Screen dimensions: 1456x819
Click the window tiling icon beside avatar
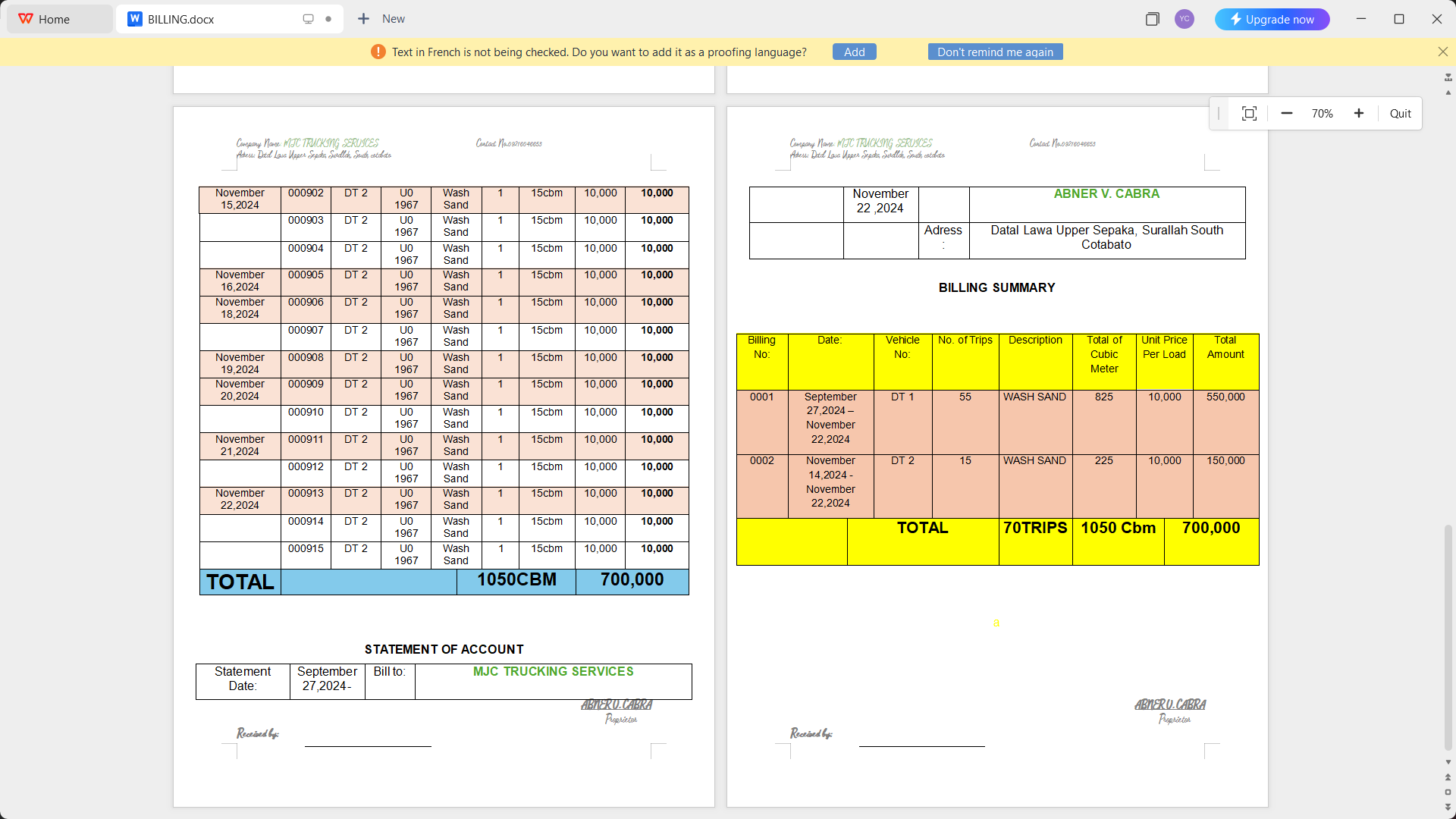pos(1152,19)
